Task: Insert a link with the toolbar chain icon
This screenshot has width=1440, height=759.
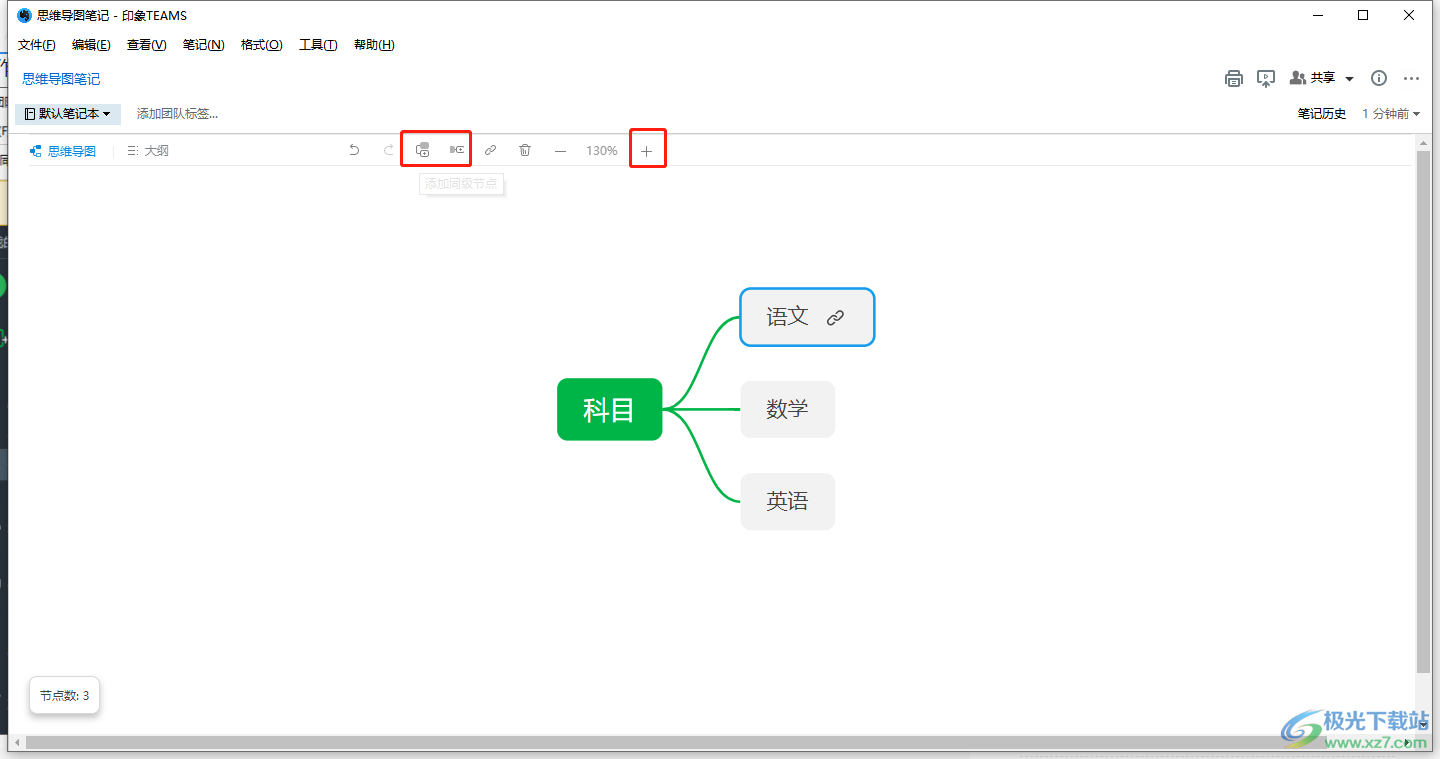Action: (x=490, y=150)
